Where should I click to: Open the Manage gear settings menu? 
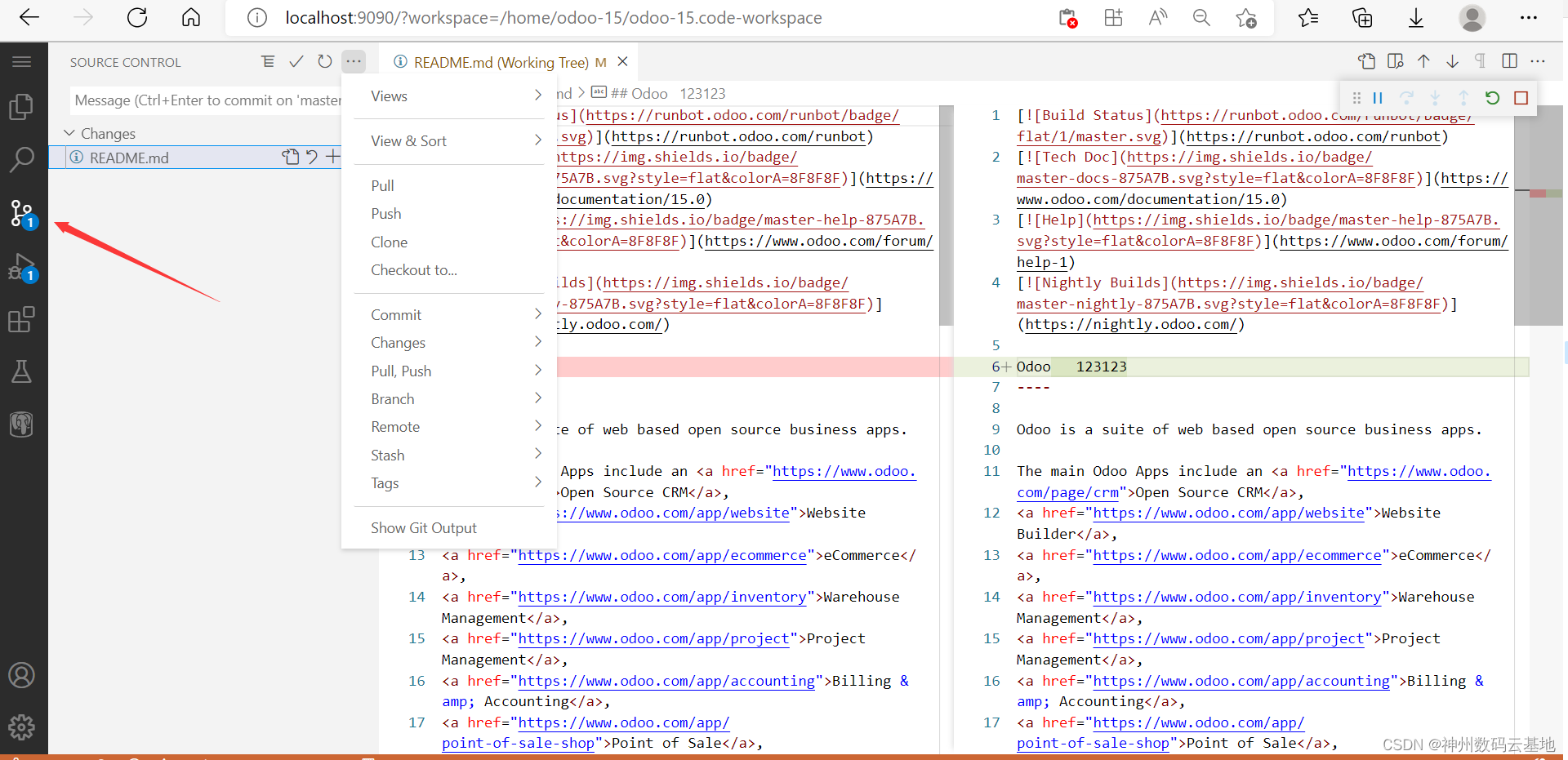coord(22,727)
